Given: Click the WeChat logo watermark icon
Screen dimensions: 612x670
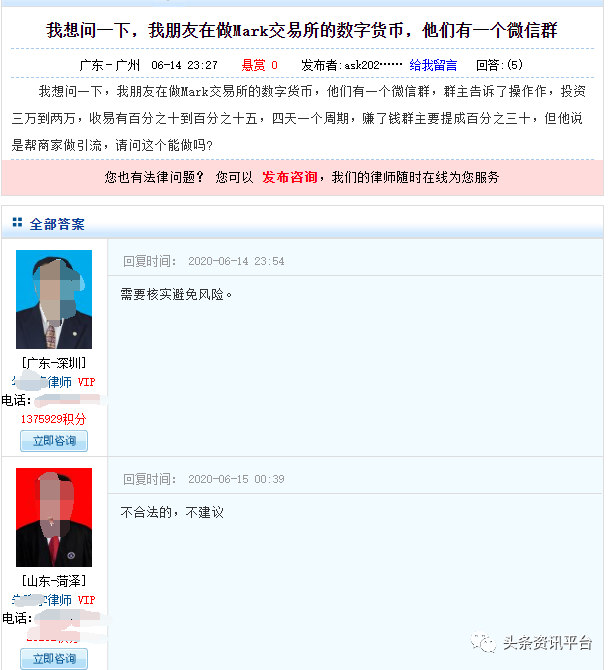Looking at the screenshot, I should tap(483, 642).
